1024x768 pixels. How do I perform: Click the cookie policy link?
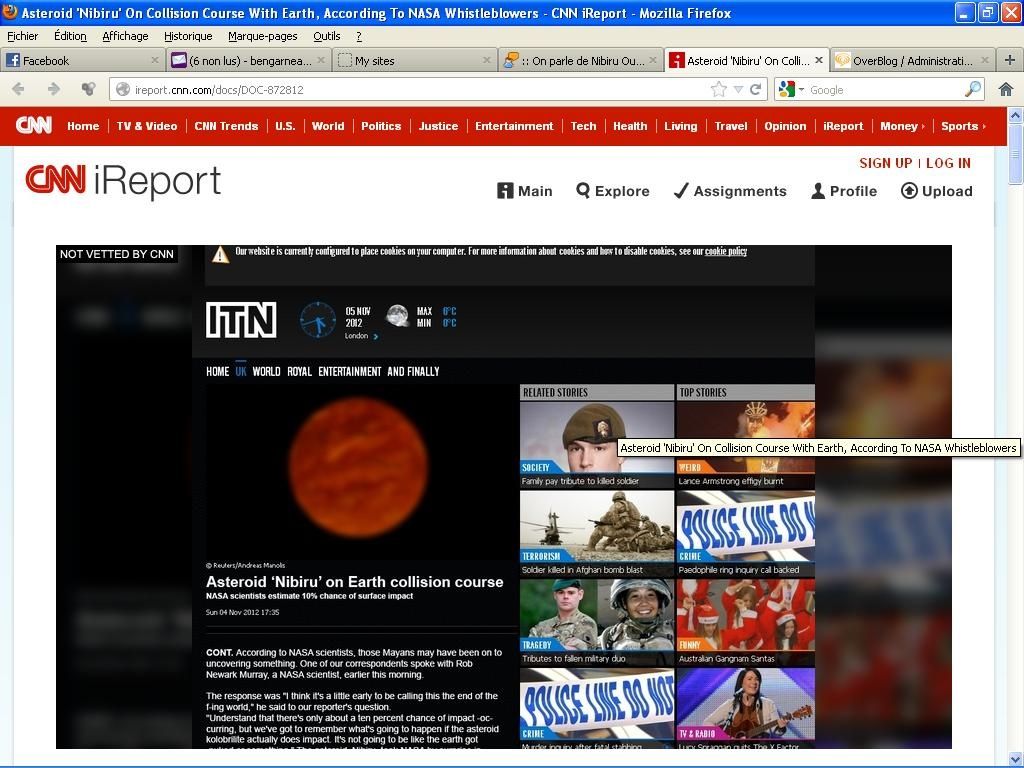pyautogui.click(x=726, y=251)
